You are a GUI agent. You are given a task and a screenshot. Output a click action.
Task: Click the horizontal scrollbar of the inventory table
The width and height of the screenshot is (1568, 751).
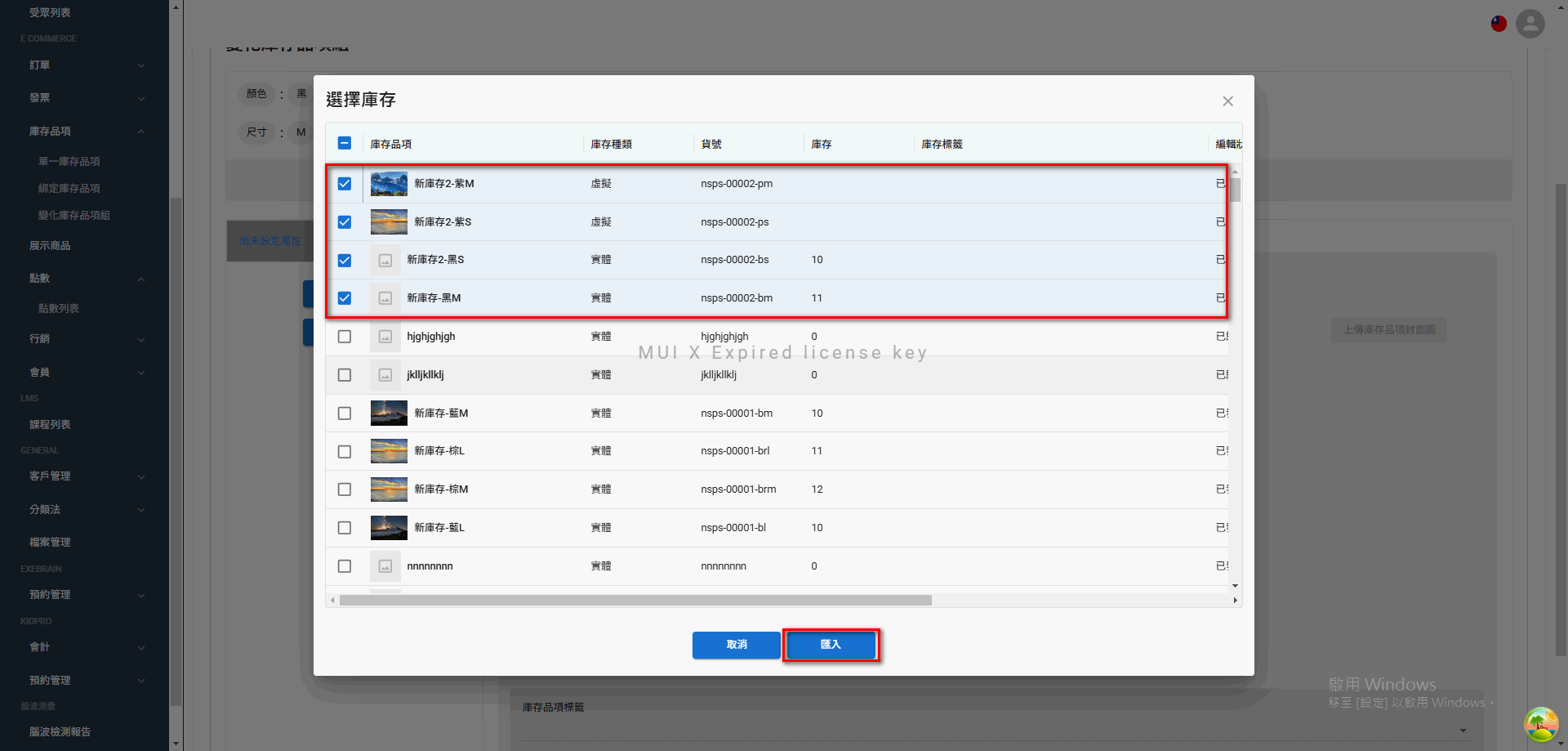click(635, 601)
